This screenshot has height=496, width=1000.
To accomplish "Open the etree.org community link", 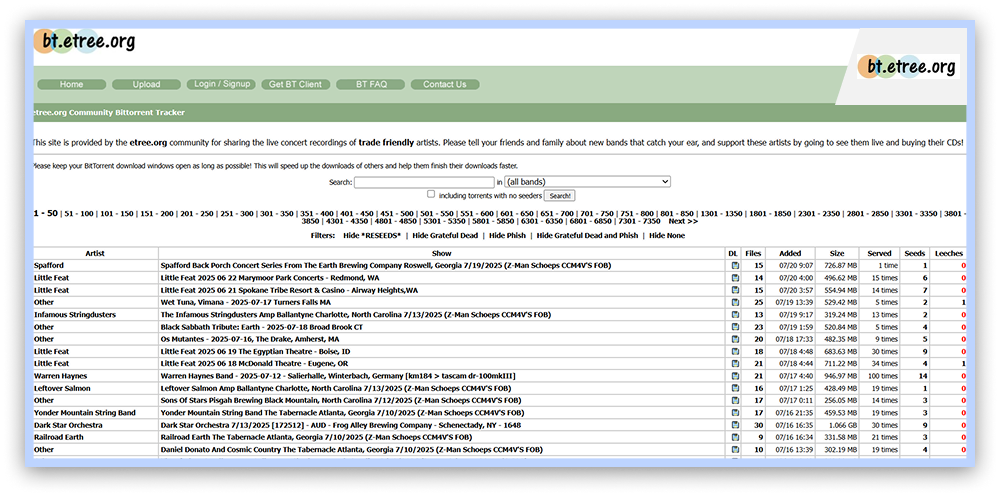I will click(x=148, y=142).
